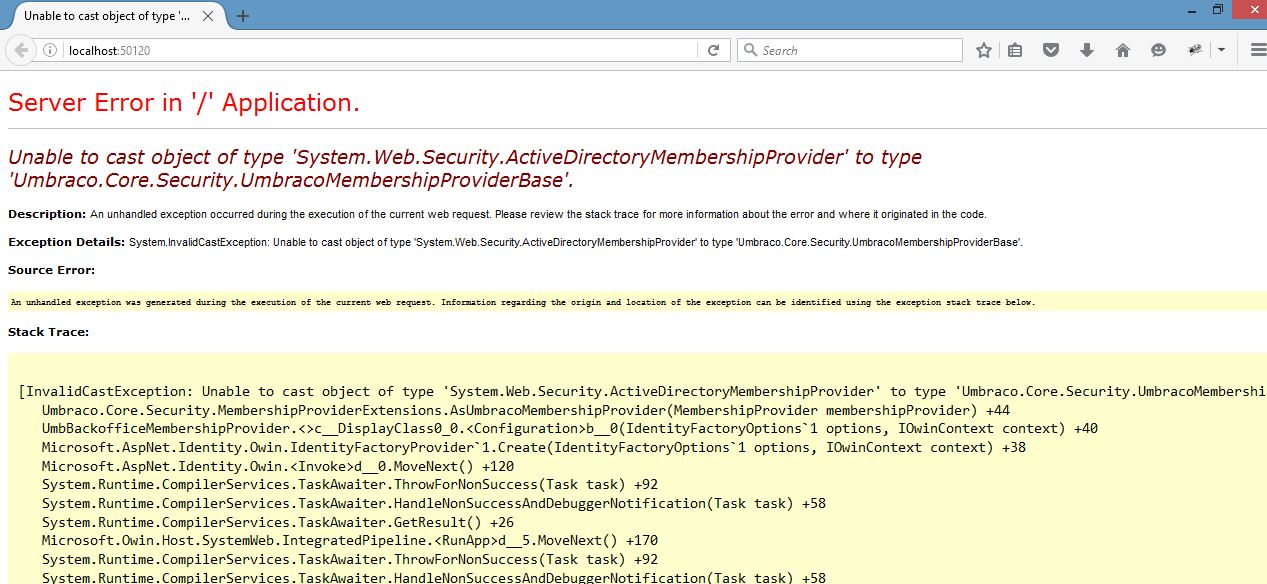Click the italic 'Unable to cast object' error title

pos(464,168)
